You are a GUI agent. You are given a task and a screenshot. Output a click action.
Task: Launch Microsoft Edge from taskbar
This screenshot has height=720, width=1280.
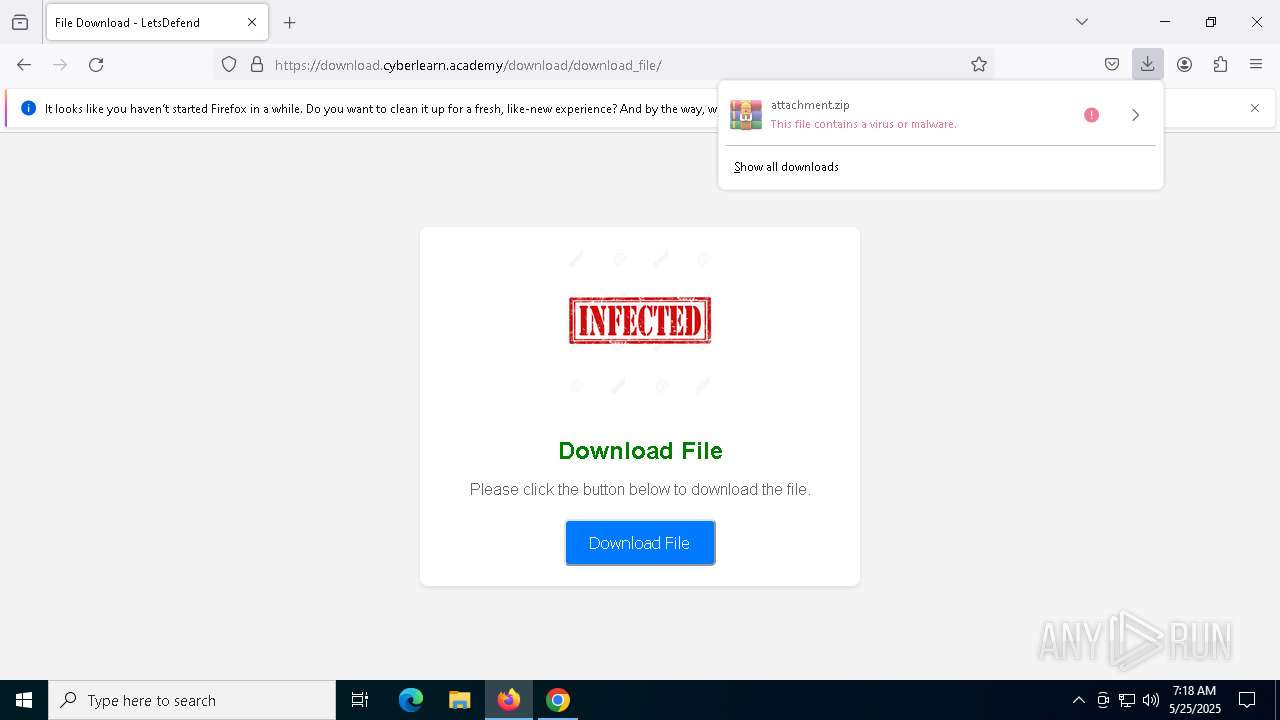411,700
